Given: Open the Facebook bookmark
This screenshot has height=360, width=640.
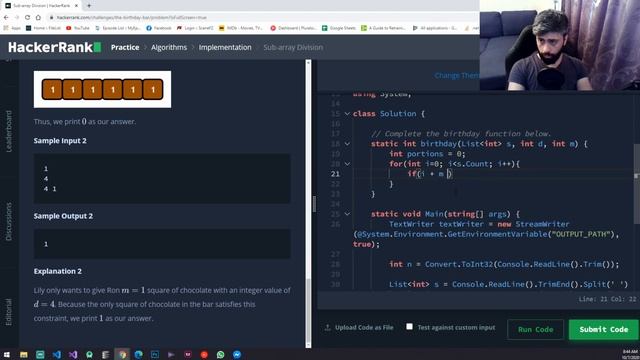Looking at the screenshot, I should click(x=159, y=28).
